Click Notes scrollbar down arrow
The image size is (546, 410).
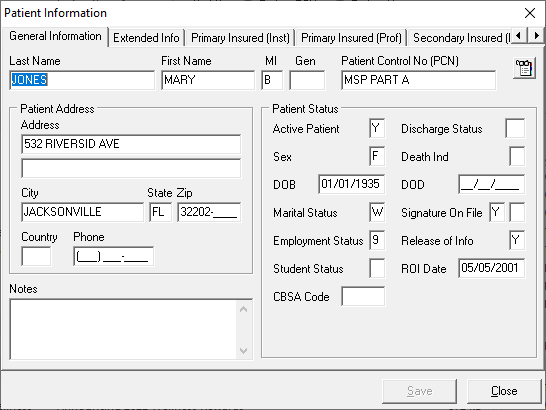pyautogui.click(x=244, y=350)
